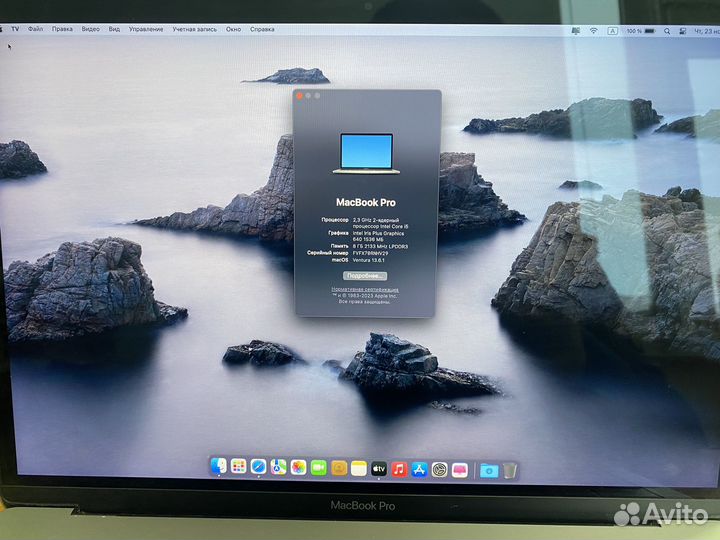The image size is (720, 540).
Task: Switch to Apple TV in the Dock
Action: (x=379, y=469)
